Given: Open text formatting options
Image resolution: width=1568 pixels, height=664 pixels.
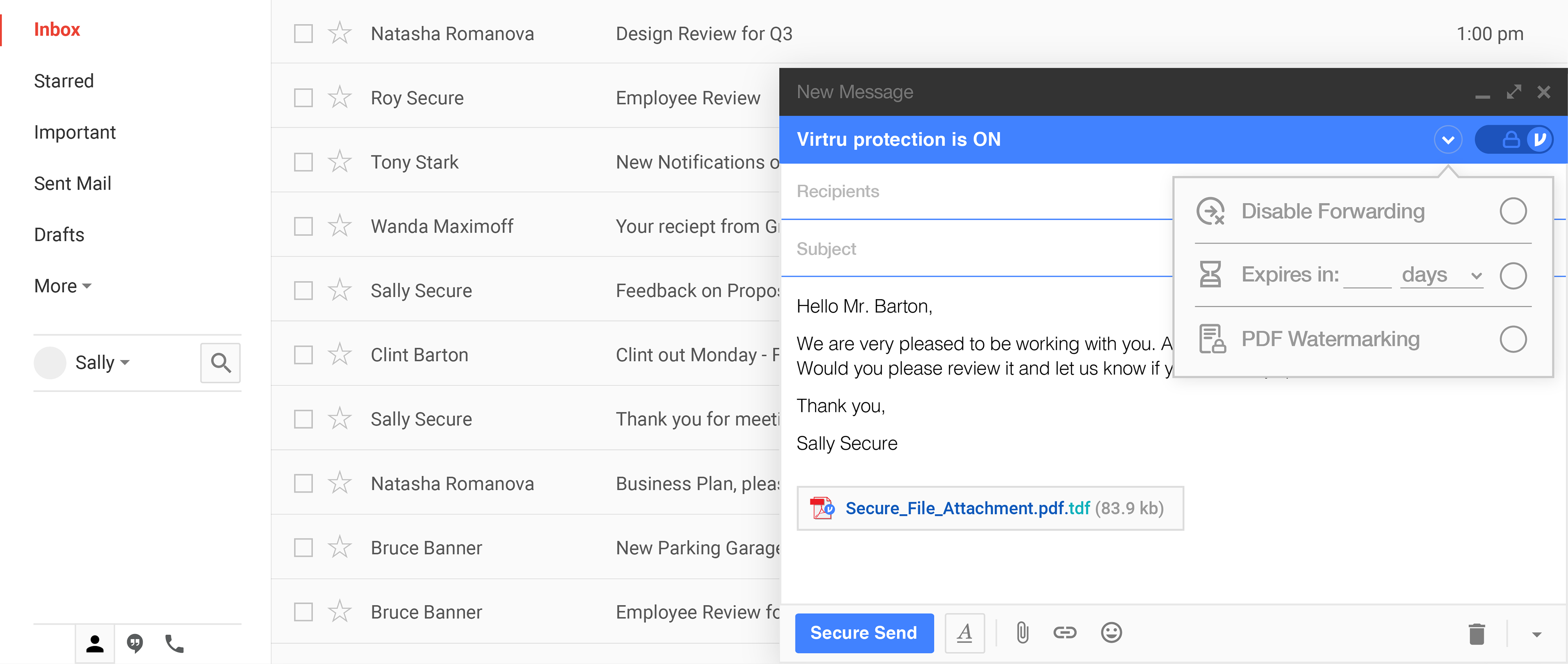Looking at the screenshot, I should click(x=964, y=633).
